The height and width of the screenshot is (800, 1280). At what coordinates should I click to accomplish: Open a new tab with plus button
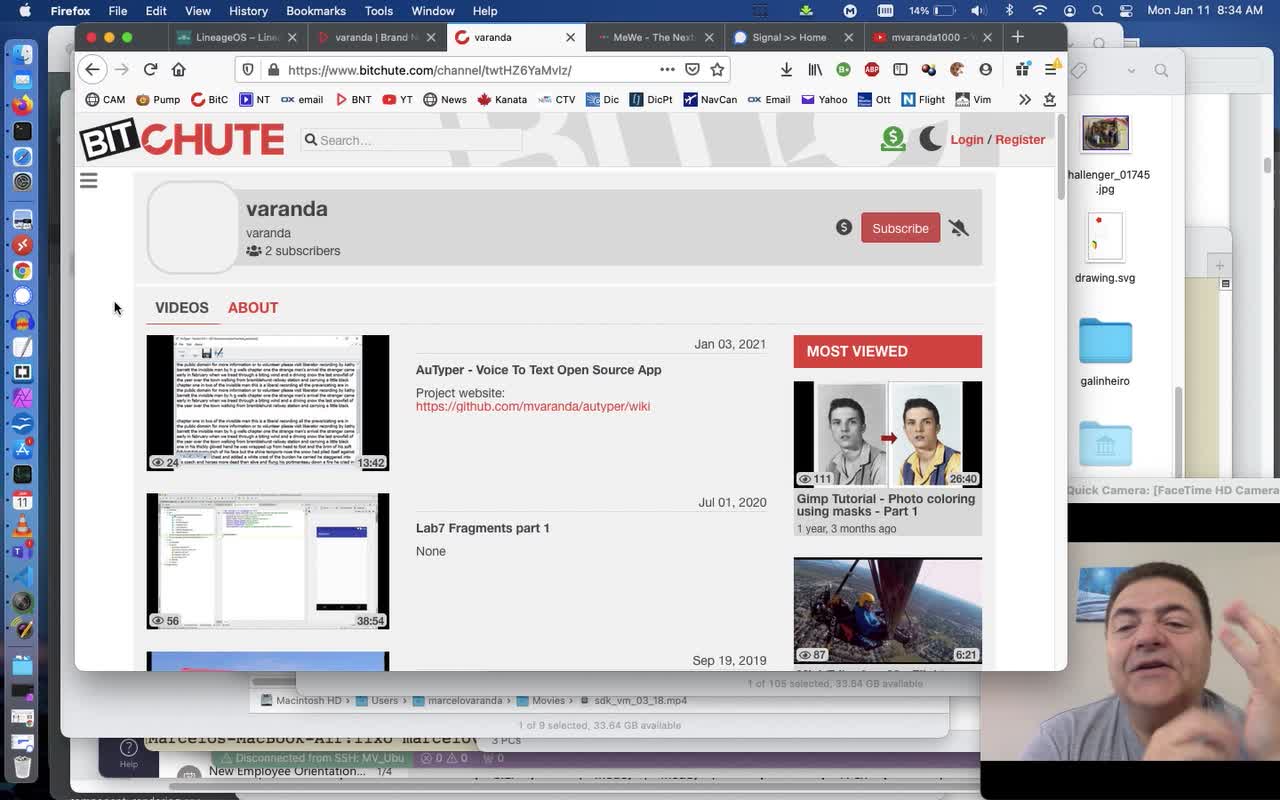1017,37
